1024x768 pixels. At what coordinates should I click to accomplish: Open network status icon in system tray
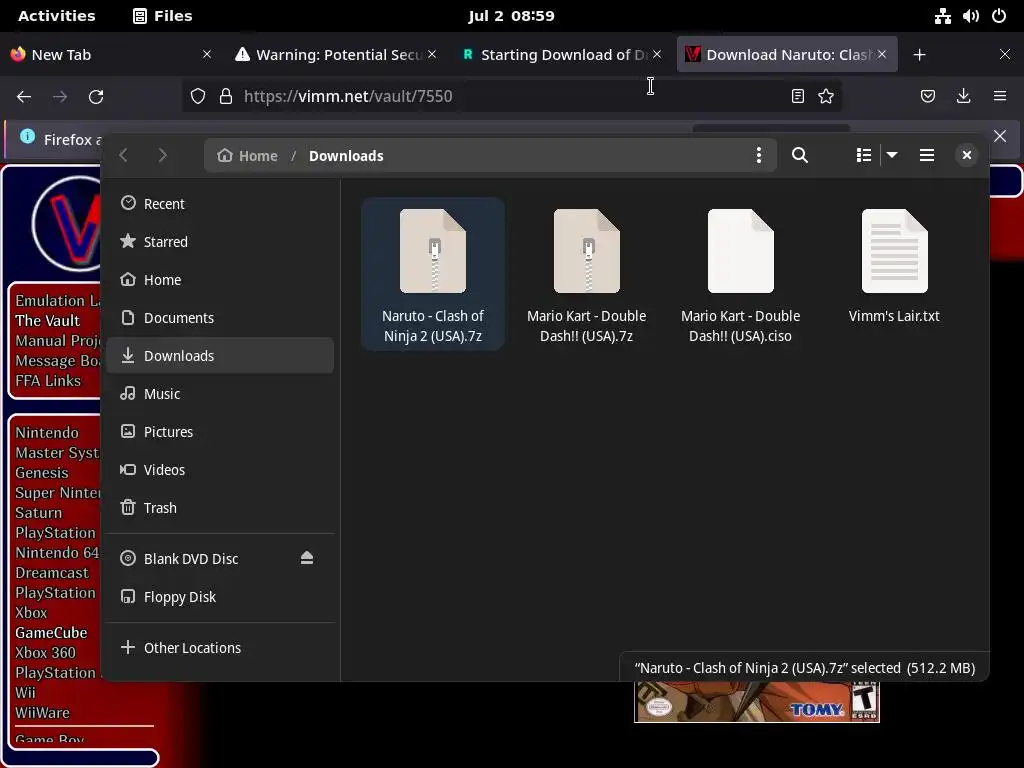point(942,16)
